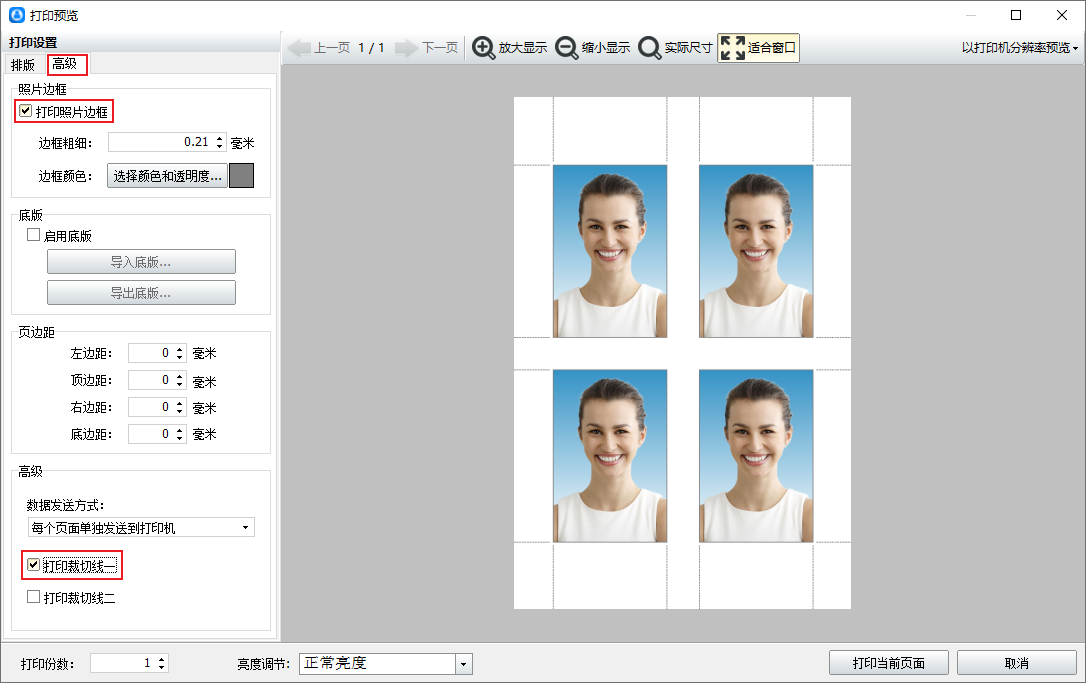Click the fit to window icon
1086x683 pixels.
[x=733, y=48]
